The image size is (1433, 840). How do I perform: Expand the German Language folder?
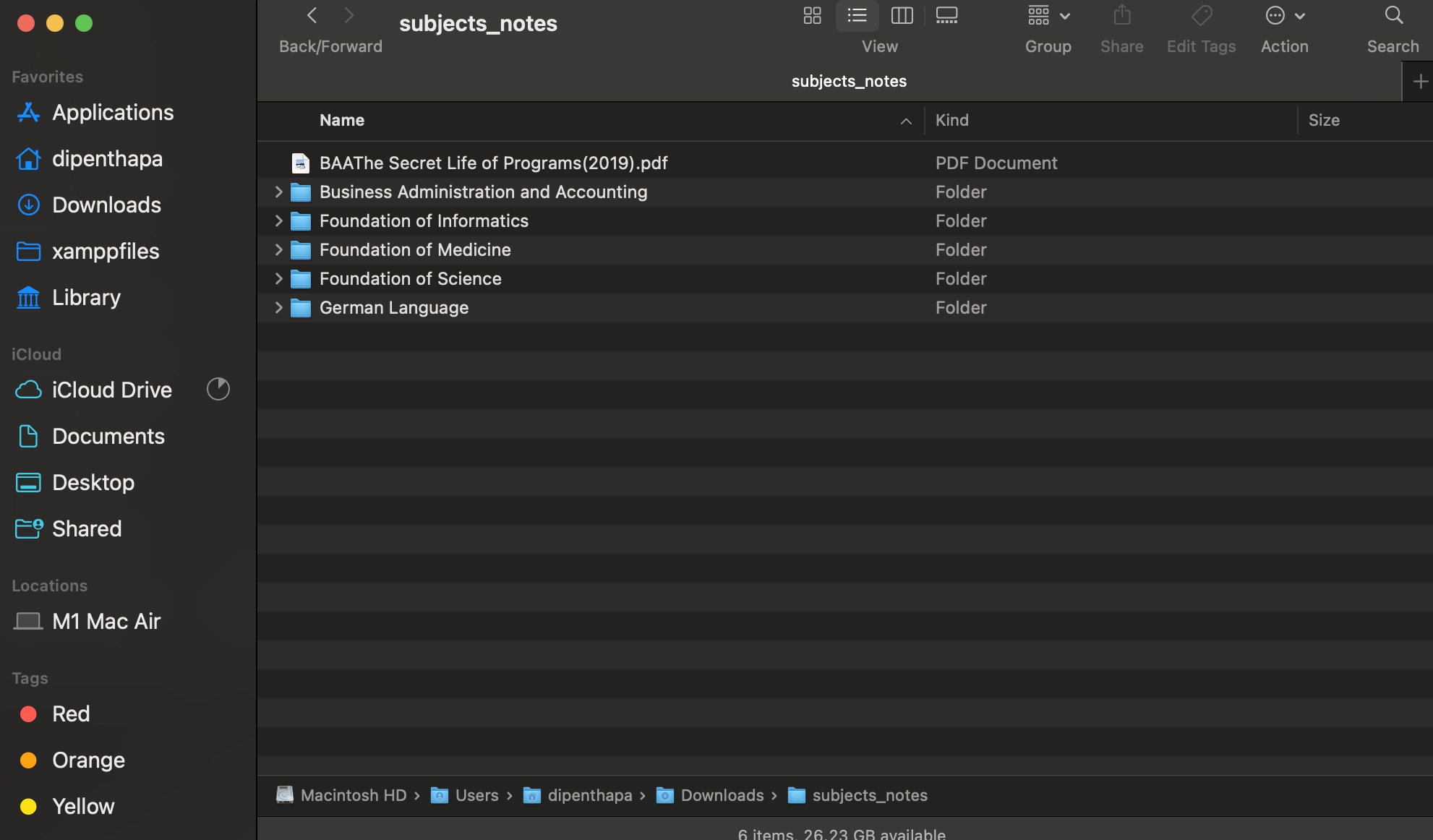278,307
